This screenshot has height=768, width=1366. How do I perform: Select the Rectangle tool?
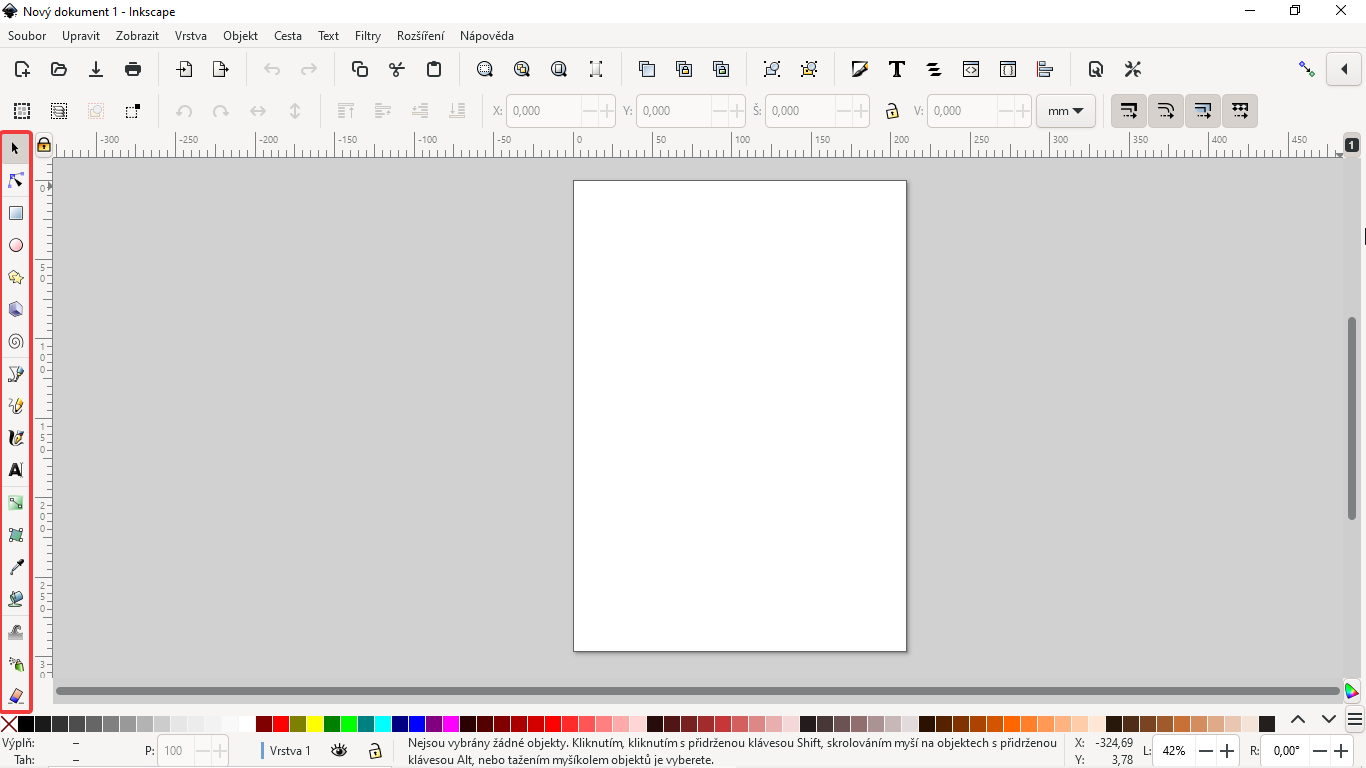[x=16, y=213]
